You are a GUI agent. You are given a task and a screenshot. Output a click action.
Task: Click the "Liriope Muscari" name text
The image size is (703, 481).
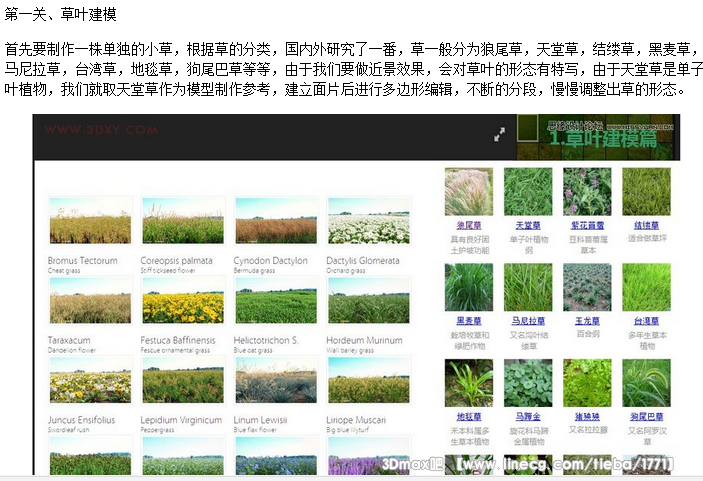tap(356, 420)
